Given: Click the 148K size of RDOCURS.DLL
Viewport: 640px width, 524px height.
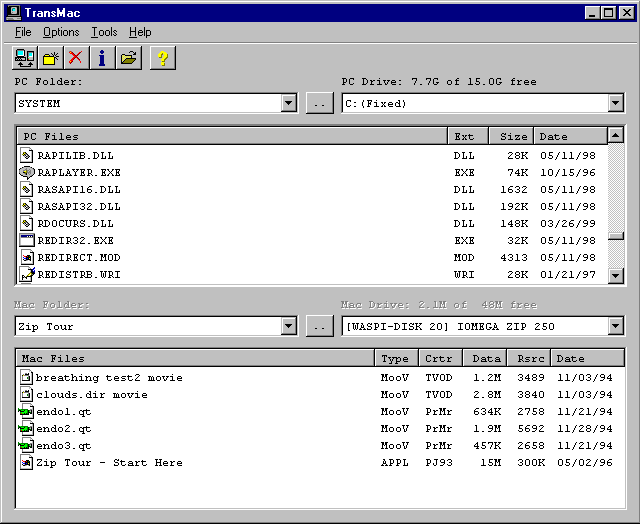Looking at the screenshot, I should [x=514, y=224].
